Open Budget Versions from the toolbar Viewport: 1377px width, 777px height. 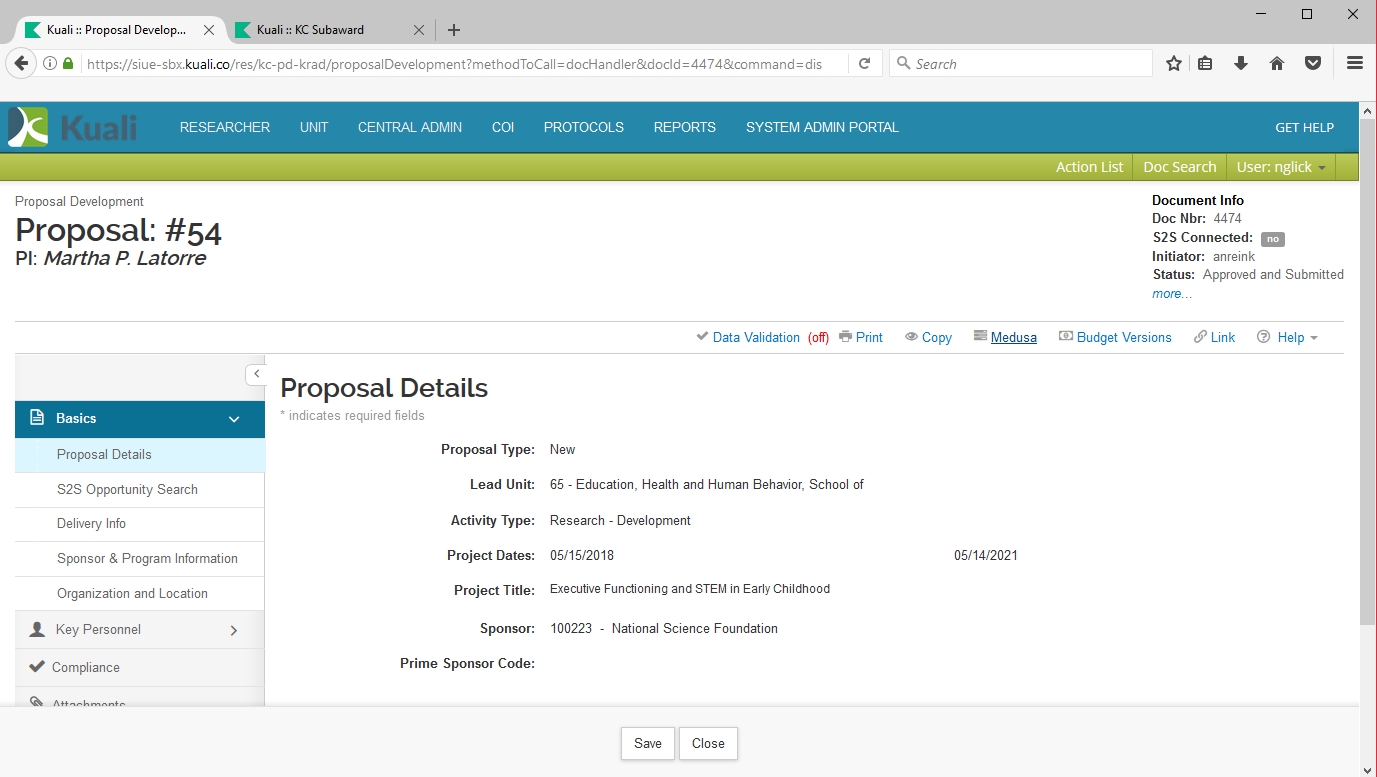coord(1115,337)
